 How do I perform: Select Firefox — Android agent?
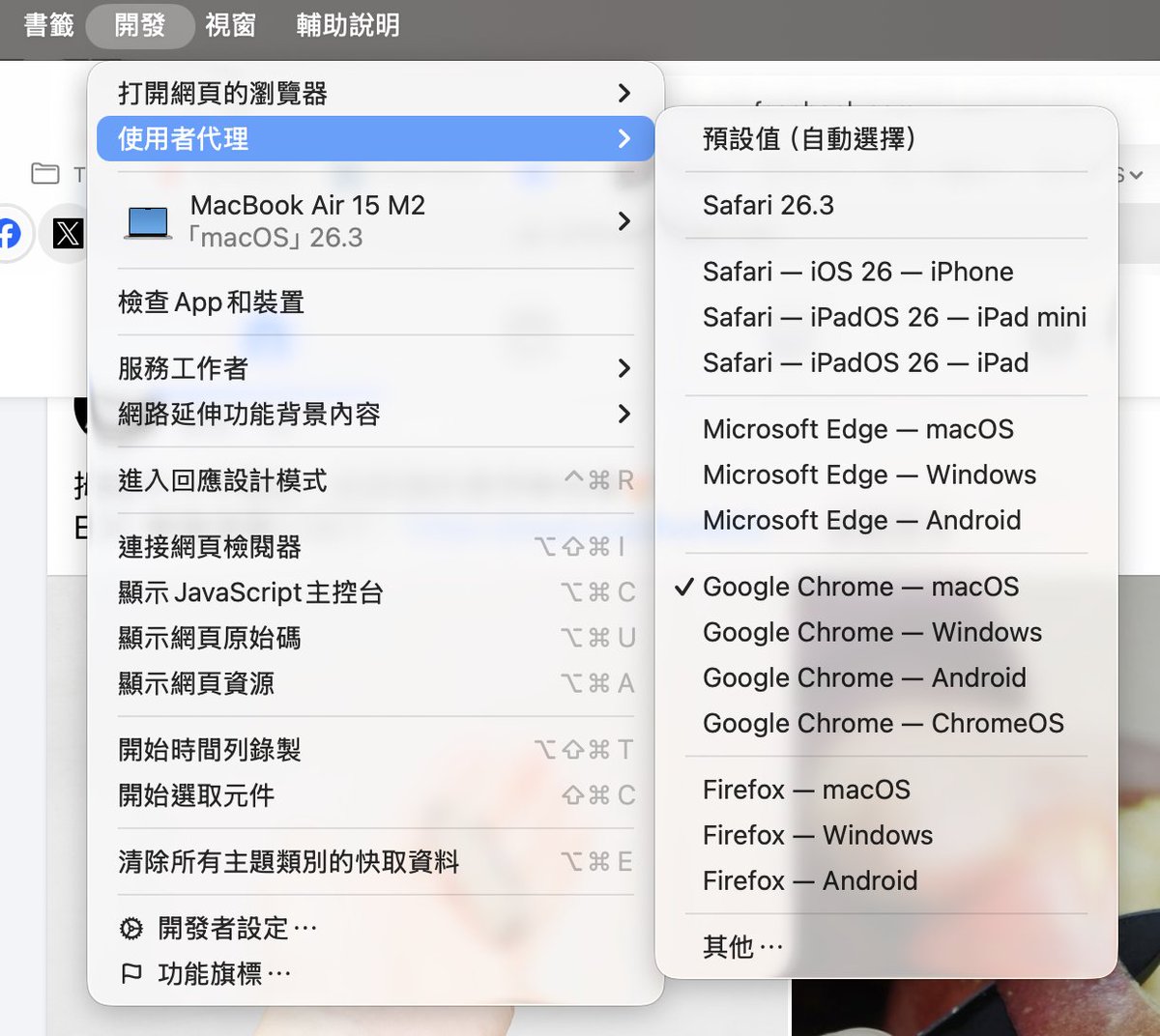pos(885,880)
